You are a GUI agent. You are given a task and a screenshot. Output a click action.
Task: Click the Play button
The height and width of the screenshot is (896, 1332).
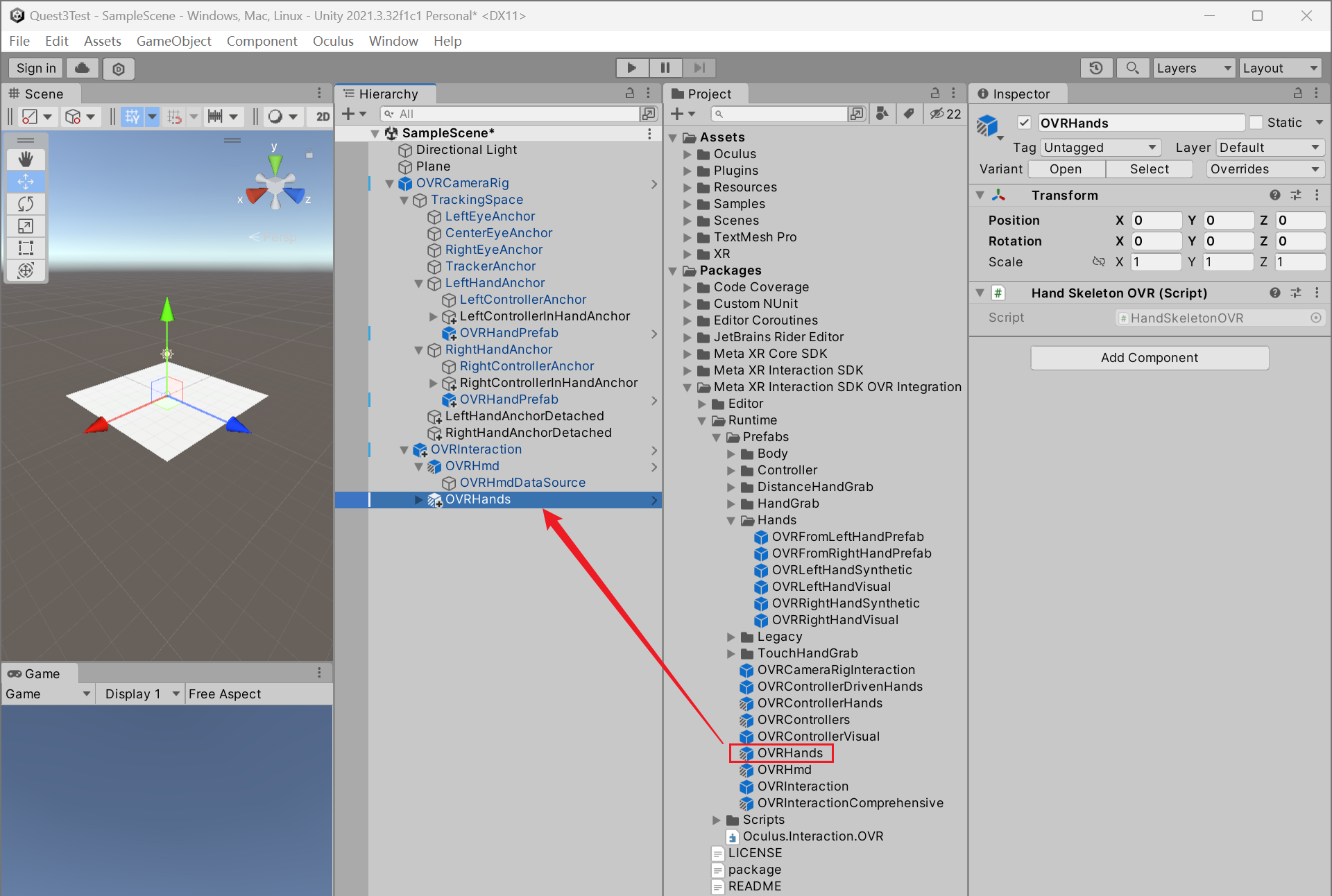631,68
